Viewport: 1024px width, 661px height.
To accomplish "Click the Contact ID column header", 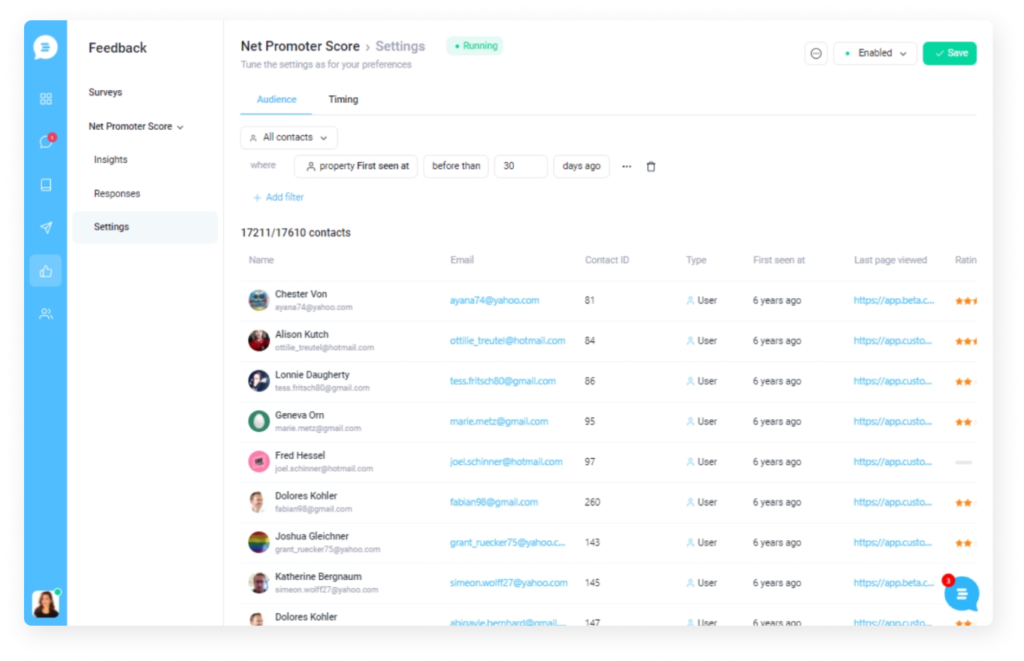I will [x=607, y=260].
